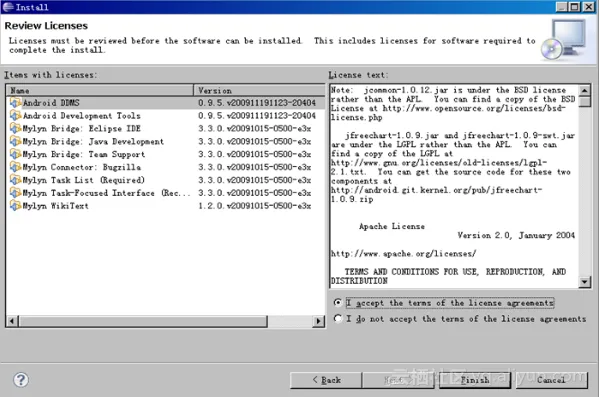
Task: Sort items by the Version column header
Action: point(259,91)
